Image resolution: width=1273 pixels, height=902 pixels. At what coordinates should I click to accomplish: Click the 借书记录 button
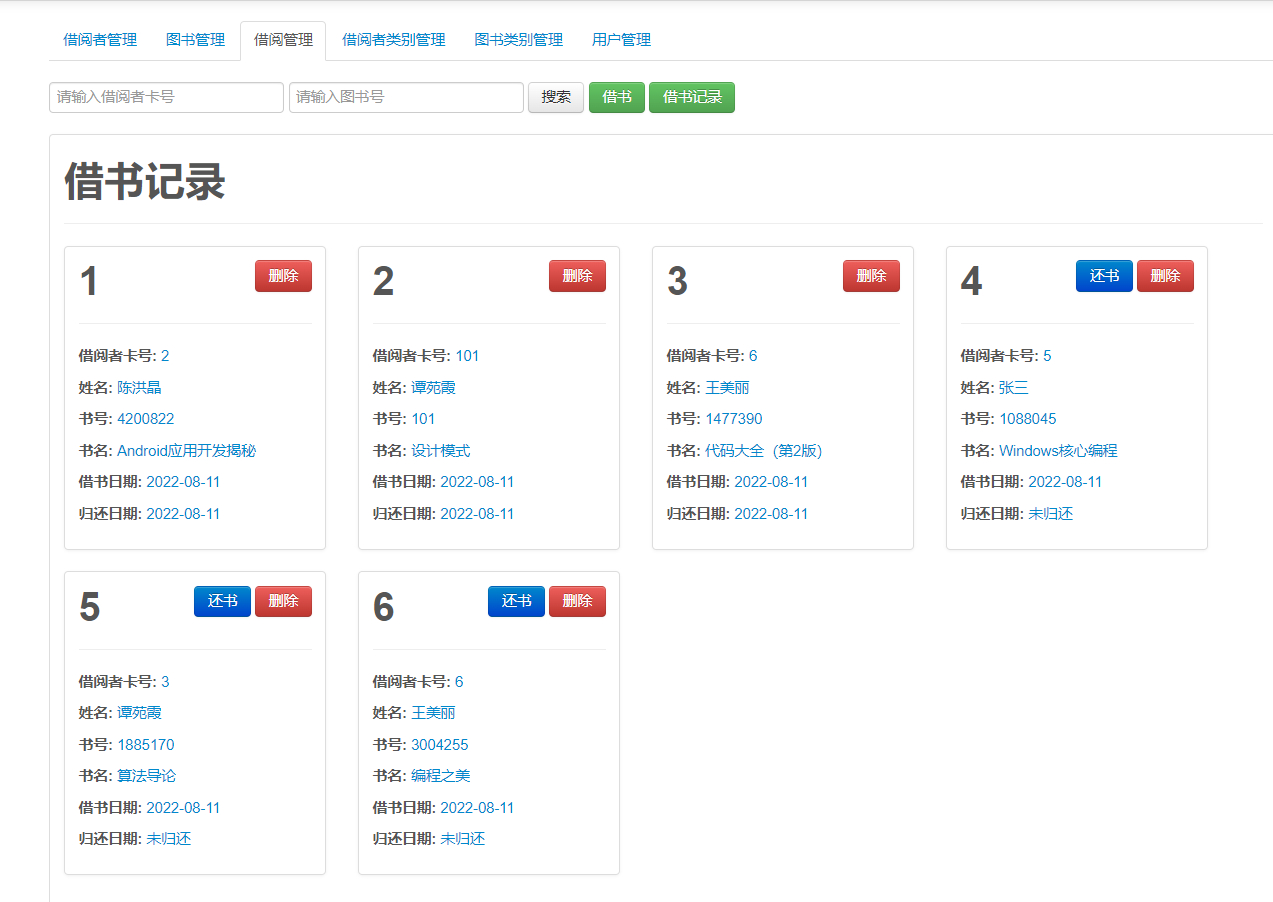point(691,97)
